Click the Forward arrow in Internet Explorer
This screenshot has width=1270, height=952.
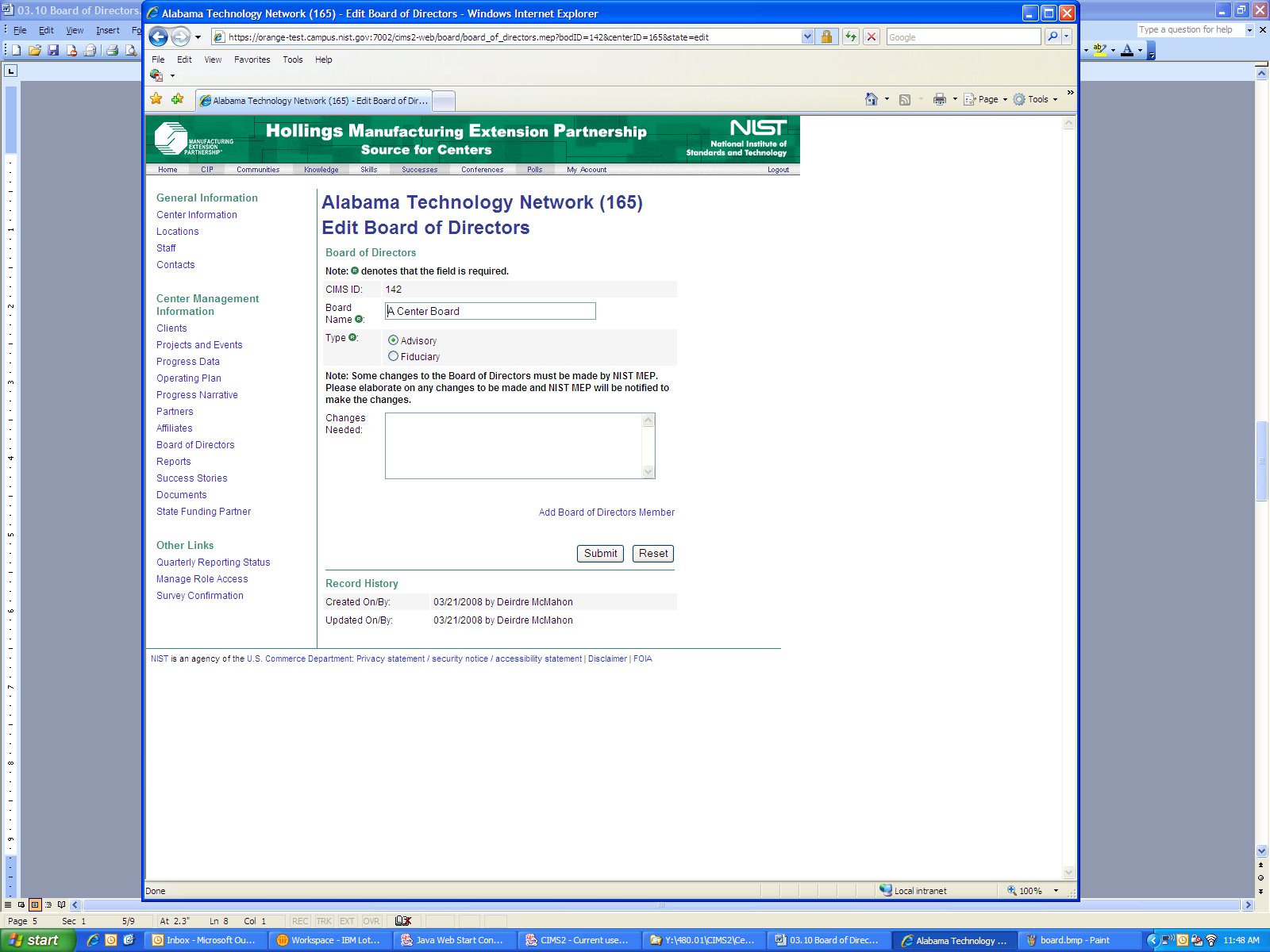[180, 36]
